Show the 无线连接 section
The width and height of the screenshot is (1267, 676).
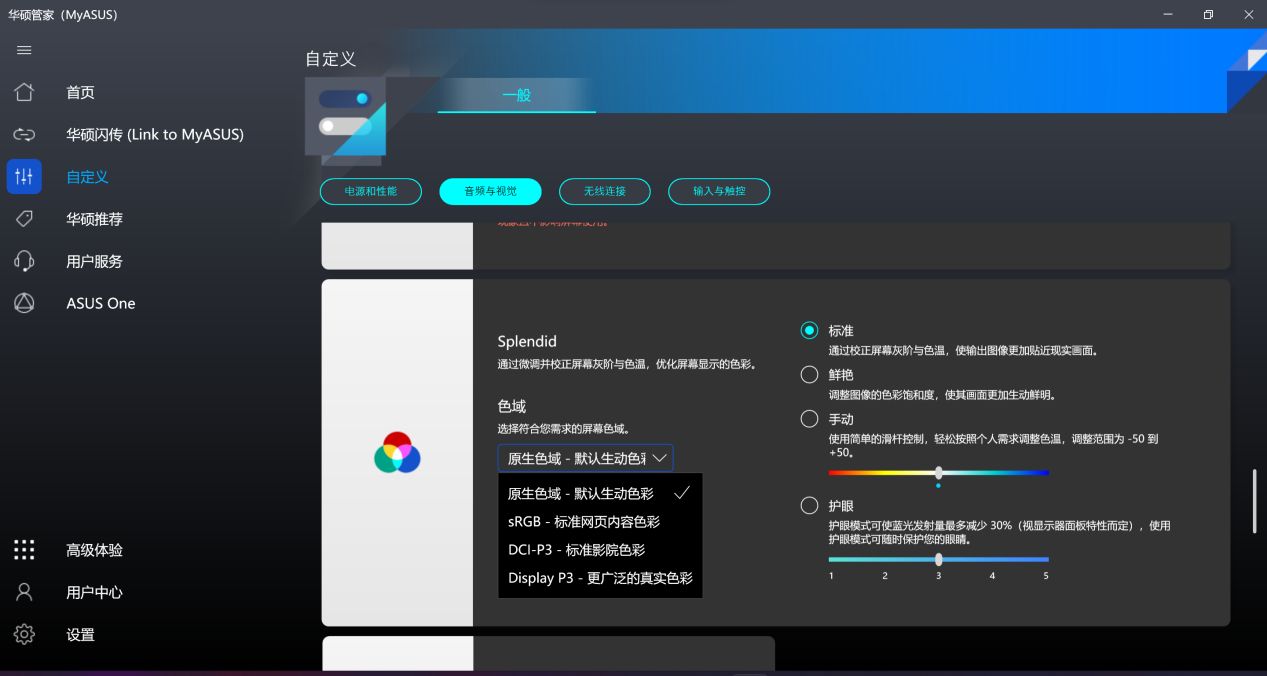pyautogui.click(x=604, y=191)
